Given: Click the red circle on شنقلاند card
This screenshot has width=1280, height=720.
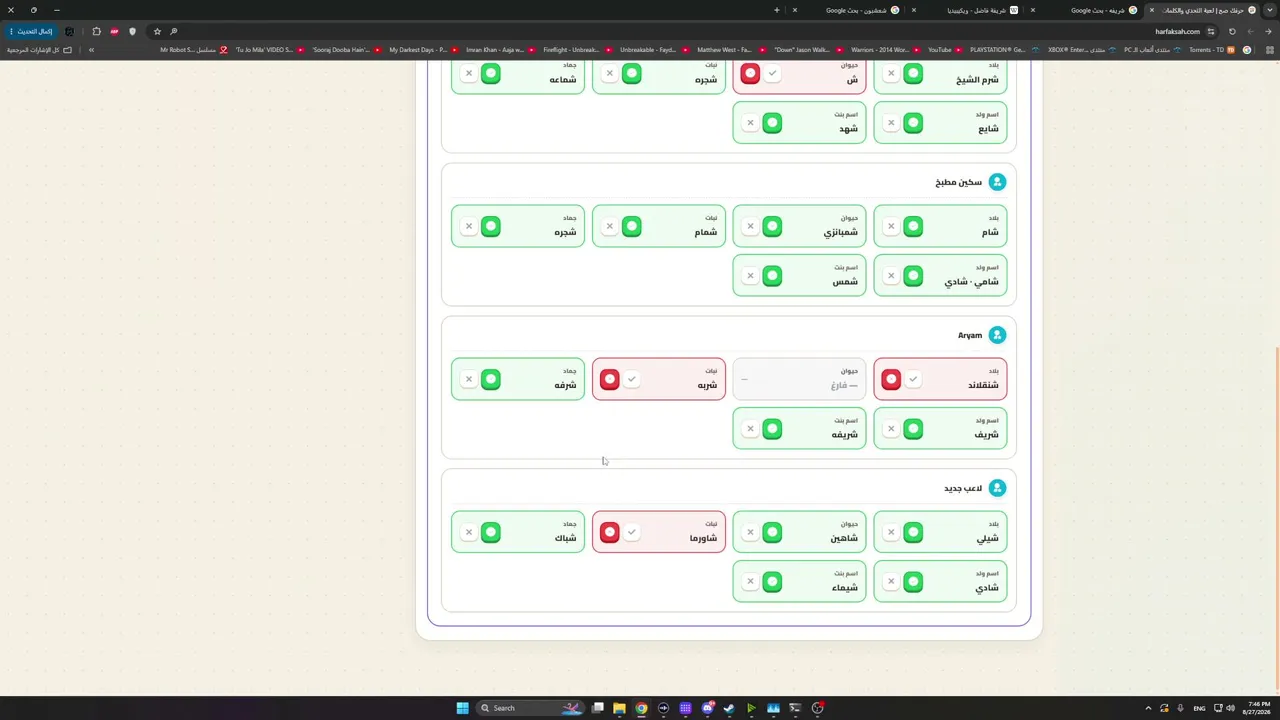Looking at the screenshot, I should coord(891,379).
